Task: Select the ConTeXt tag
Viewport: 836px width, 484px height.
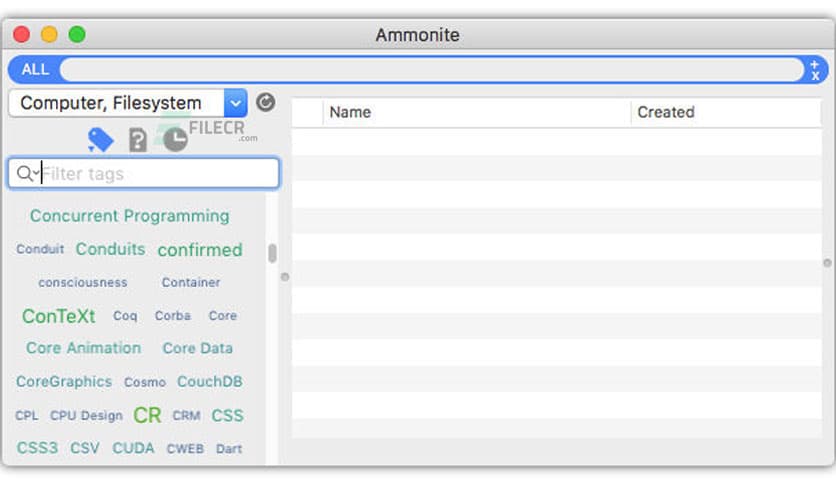Action: click(x=59, y=316)
